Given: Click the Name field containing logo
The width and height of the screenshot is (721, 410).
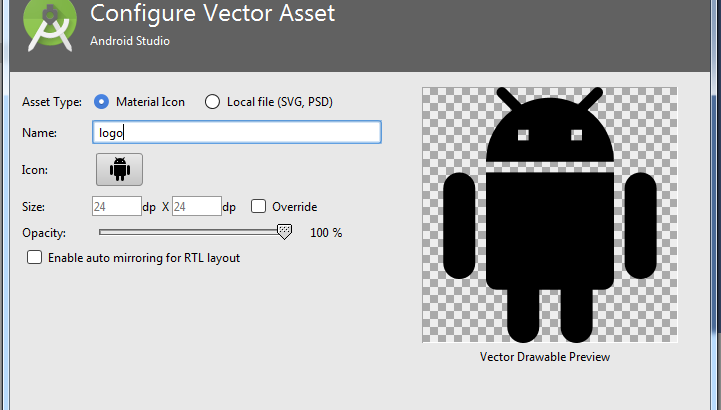Looking at the screenshot, I should (236, 132).
